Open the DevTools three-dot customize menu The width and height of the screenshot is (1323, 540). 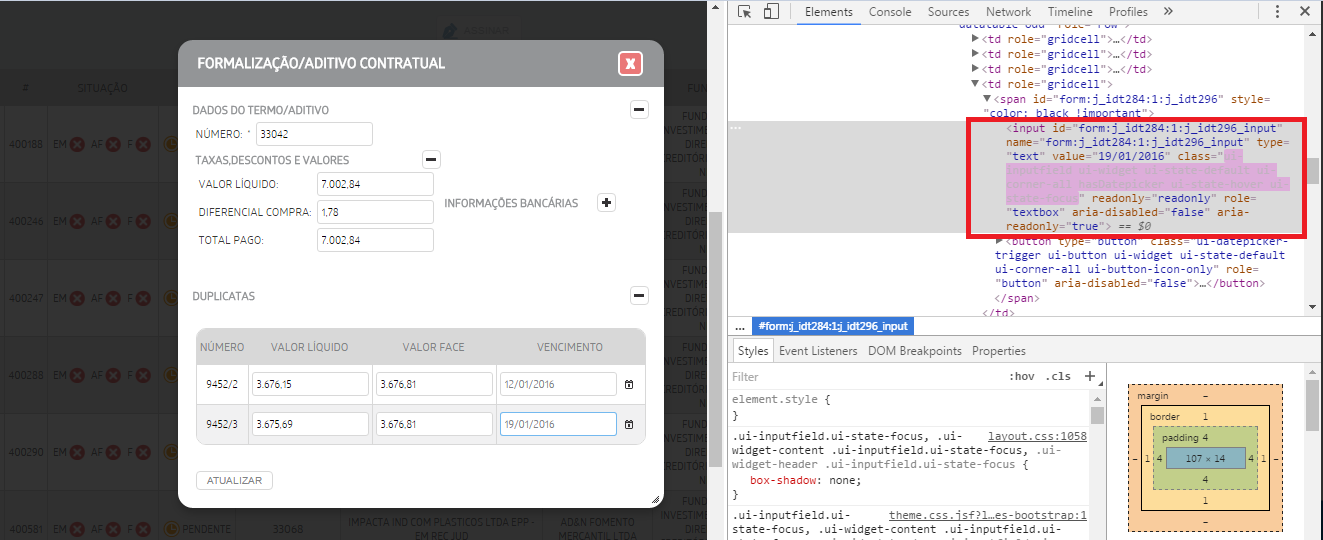tap(1278, 12)
